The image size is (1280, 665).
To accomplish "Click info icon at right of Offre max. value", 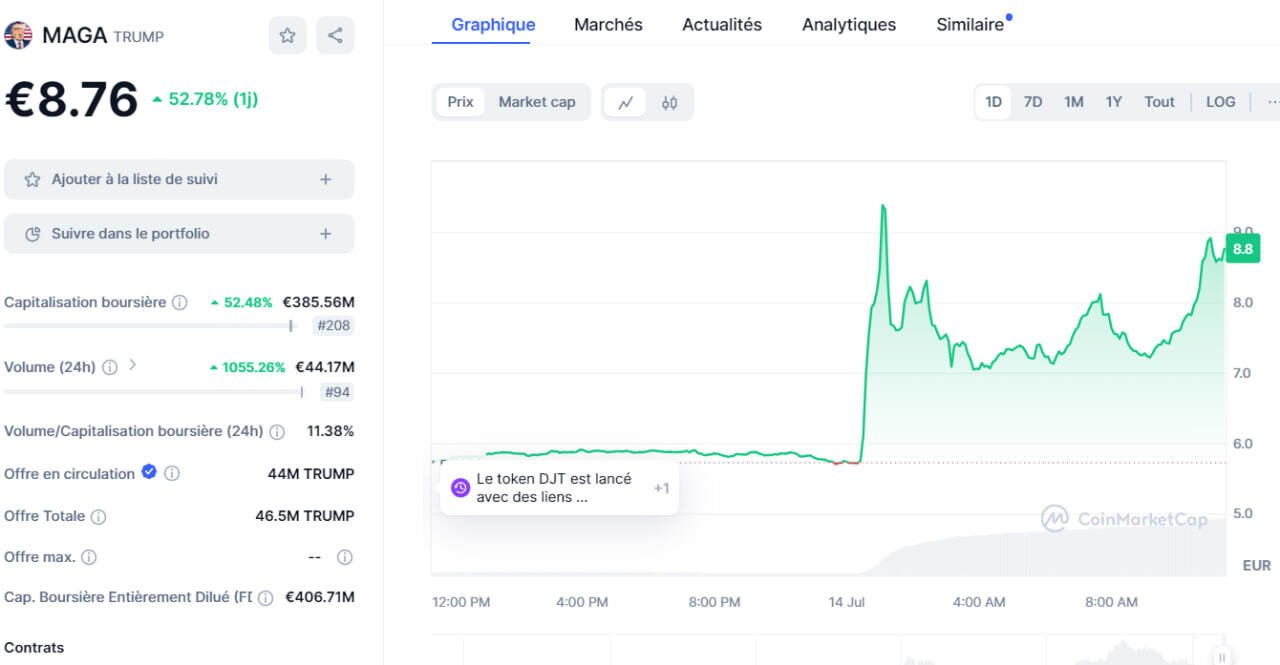I will click(x=345, y=557).
